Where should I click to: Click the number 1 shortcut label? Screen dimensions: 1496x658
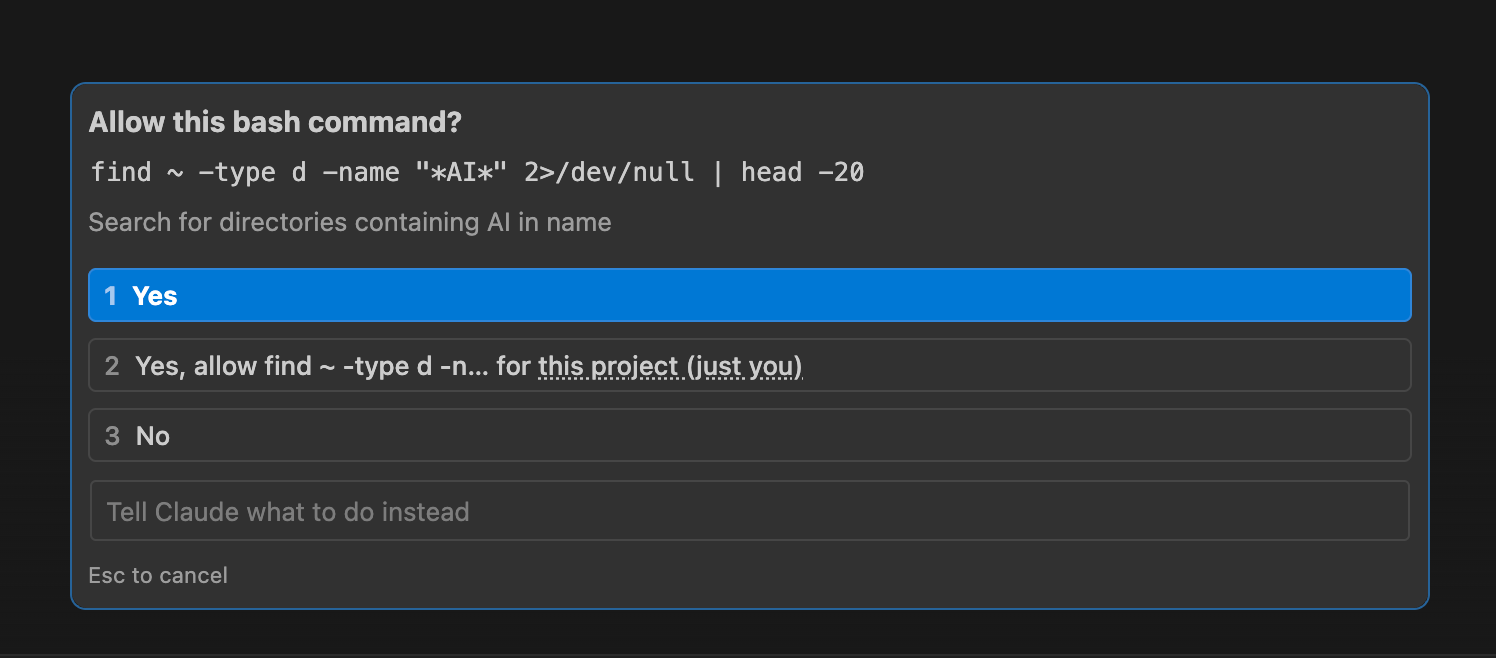coord(111,296)
